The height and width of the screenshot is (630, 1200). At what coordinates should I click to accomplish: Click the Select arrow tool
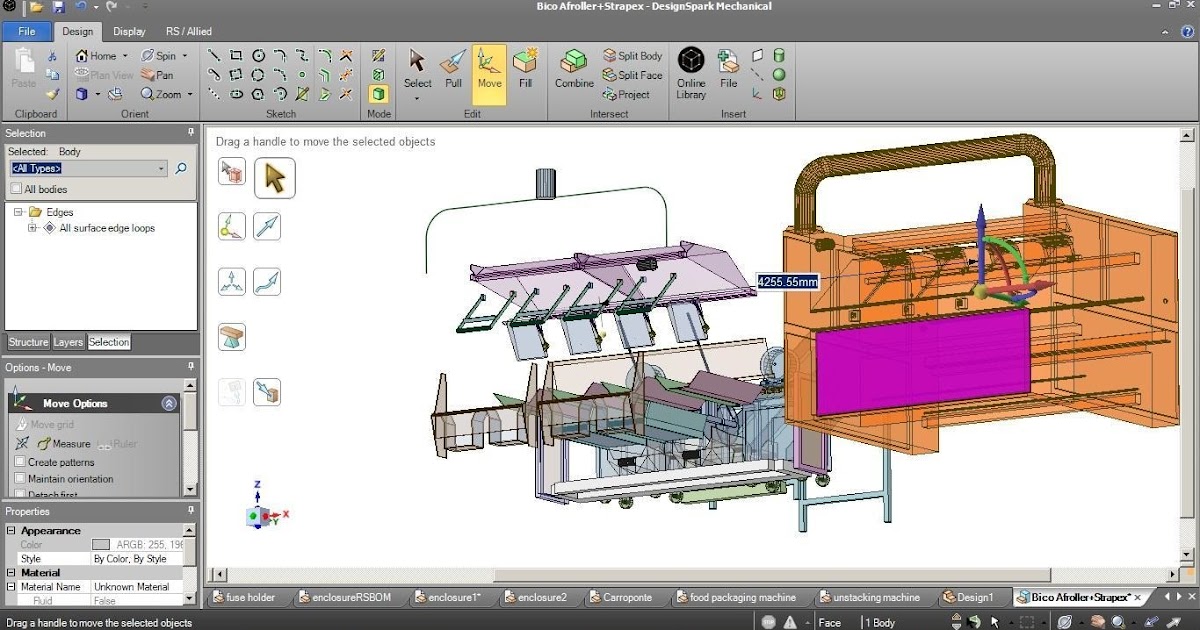pyautogui.click(x=417, y=68)
